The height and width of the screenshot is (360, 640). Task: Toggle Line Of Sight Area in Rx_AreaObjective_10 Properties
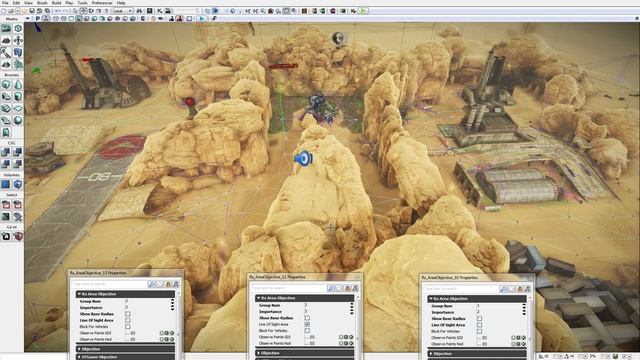tap(479, 325)
